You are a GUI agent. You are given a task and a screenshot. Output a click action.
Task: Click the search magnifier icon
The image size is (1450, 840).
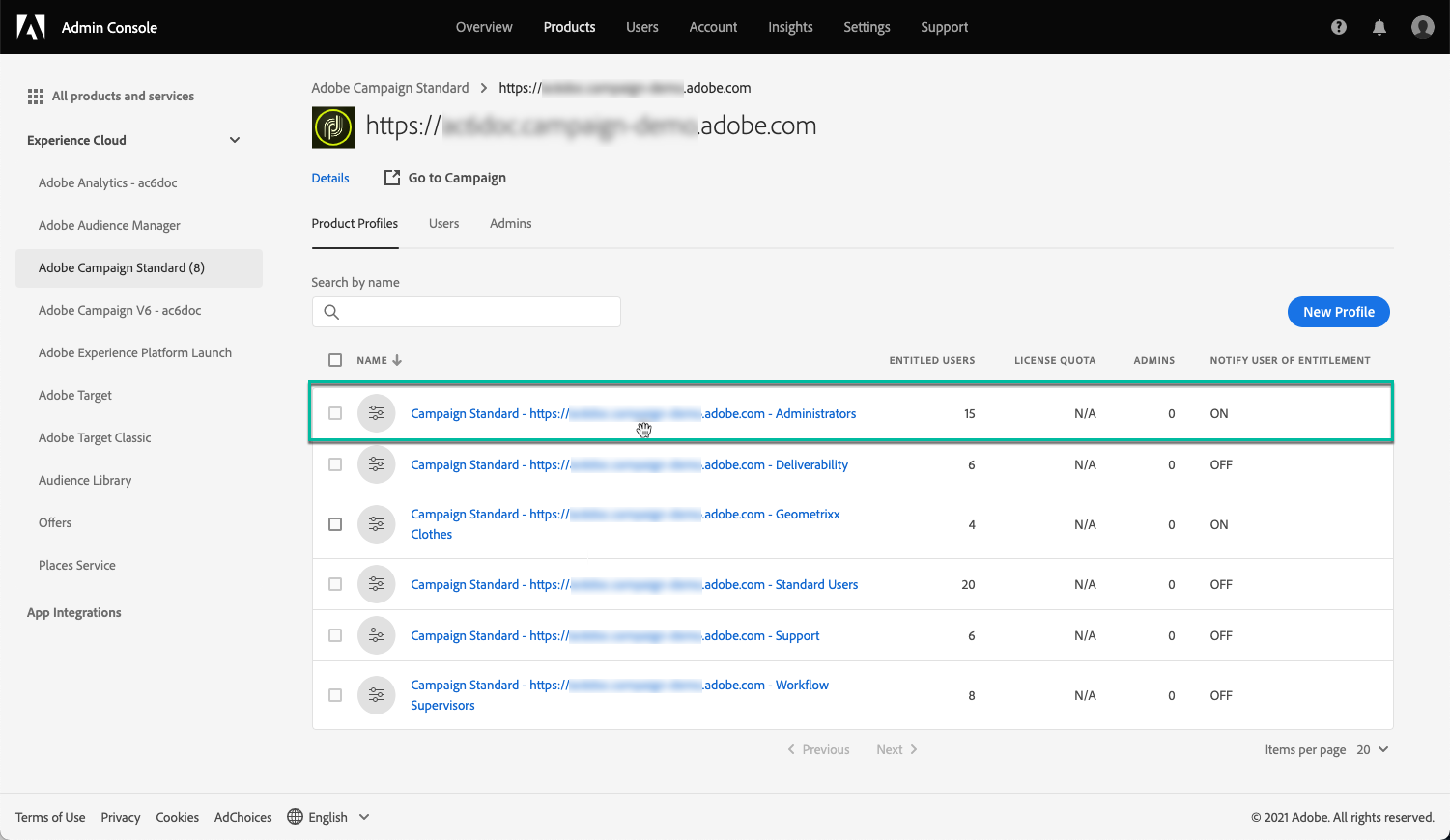point(331,312)
